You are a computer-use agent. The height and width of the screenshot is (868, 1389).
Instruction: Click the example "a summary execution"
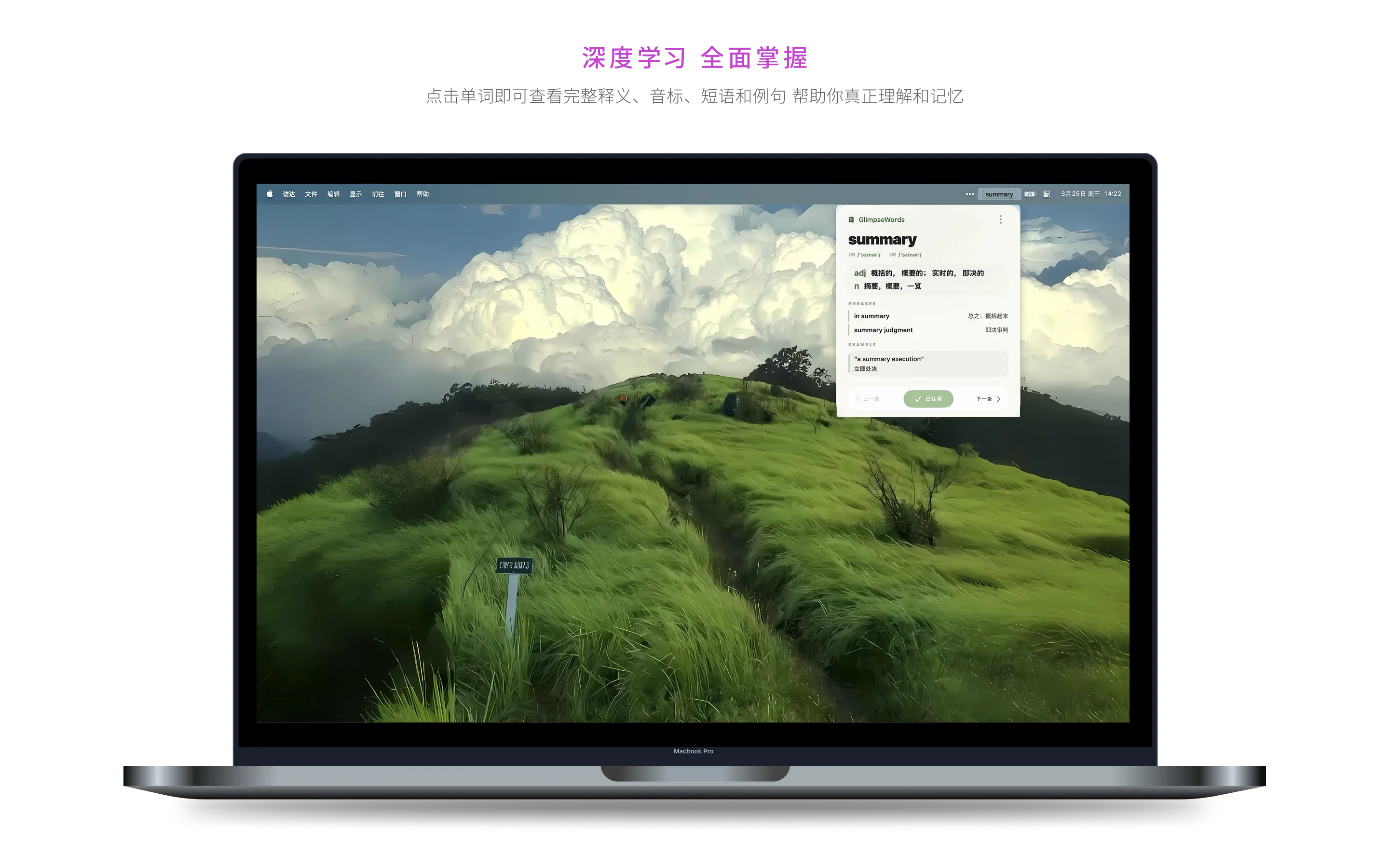pos(888,359)
